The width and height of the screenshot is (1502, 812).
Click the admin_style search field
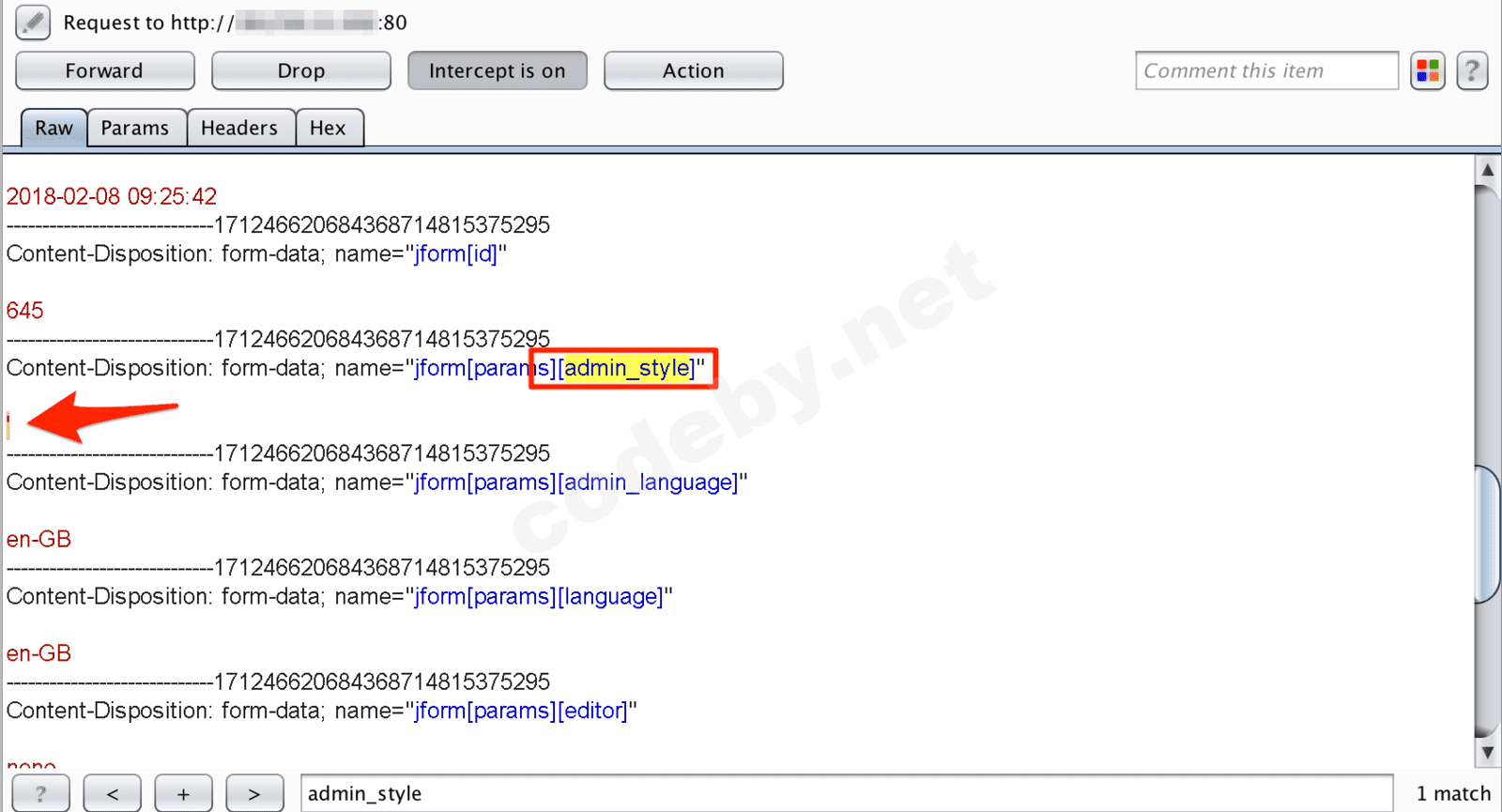847,793
